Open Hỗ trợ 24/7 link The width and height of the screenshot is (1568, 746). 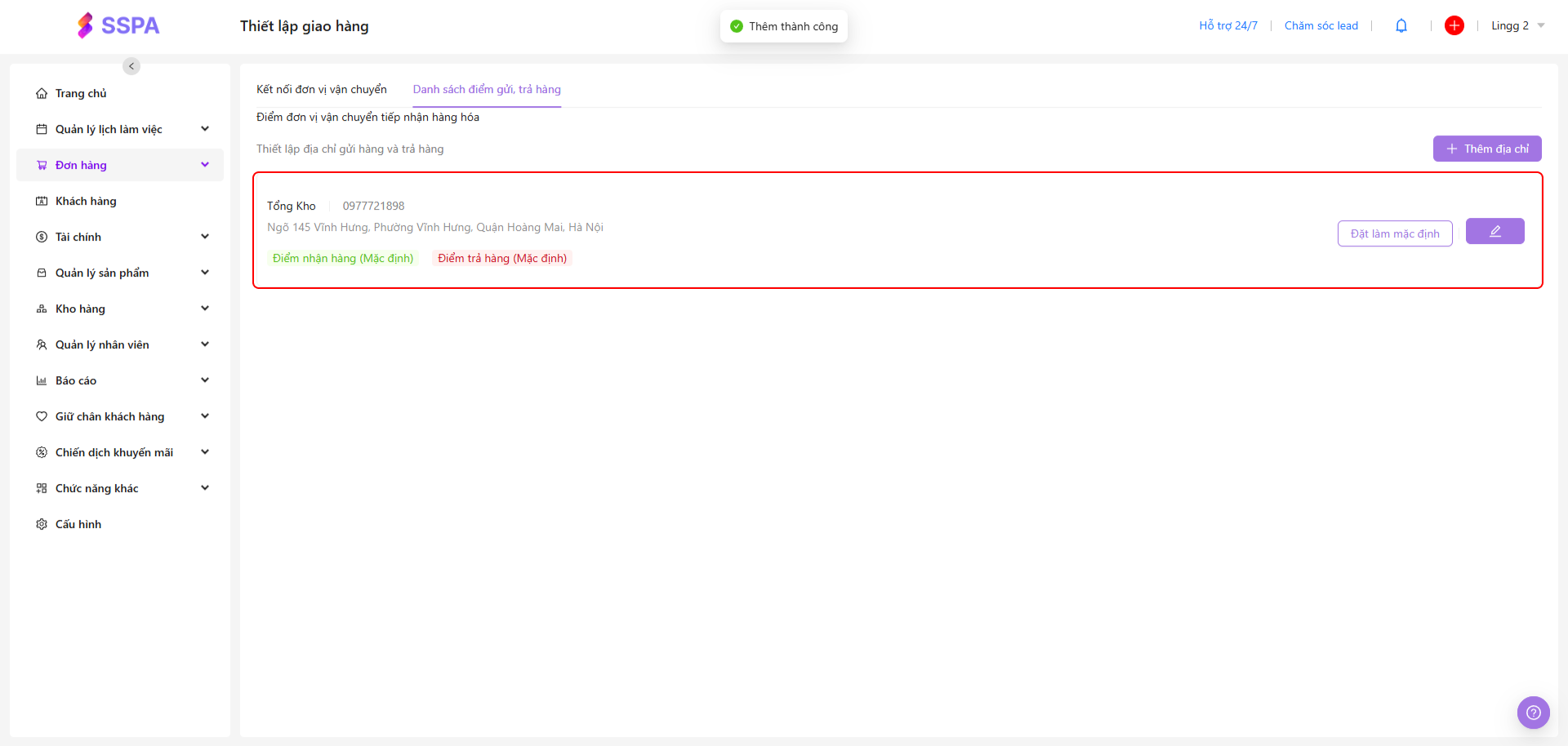pyautogui.click(x=1228, y=26)
